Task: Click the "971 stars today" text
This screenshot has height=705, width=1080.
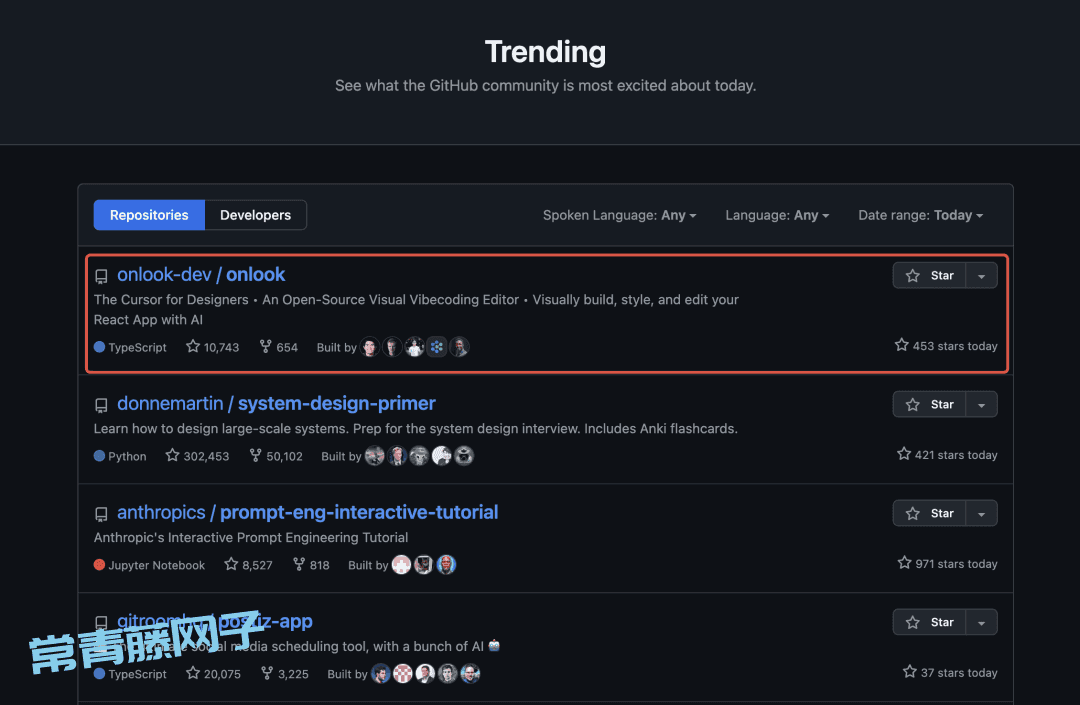Action: tap(947, 563)
